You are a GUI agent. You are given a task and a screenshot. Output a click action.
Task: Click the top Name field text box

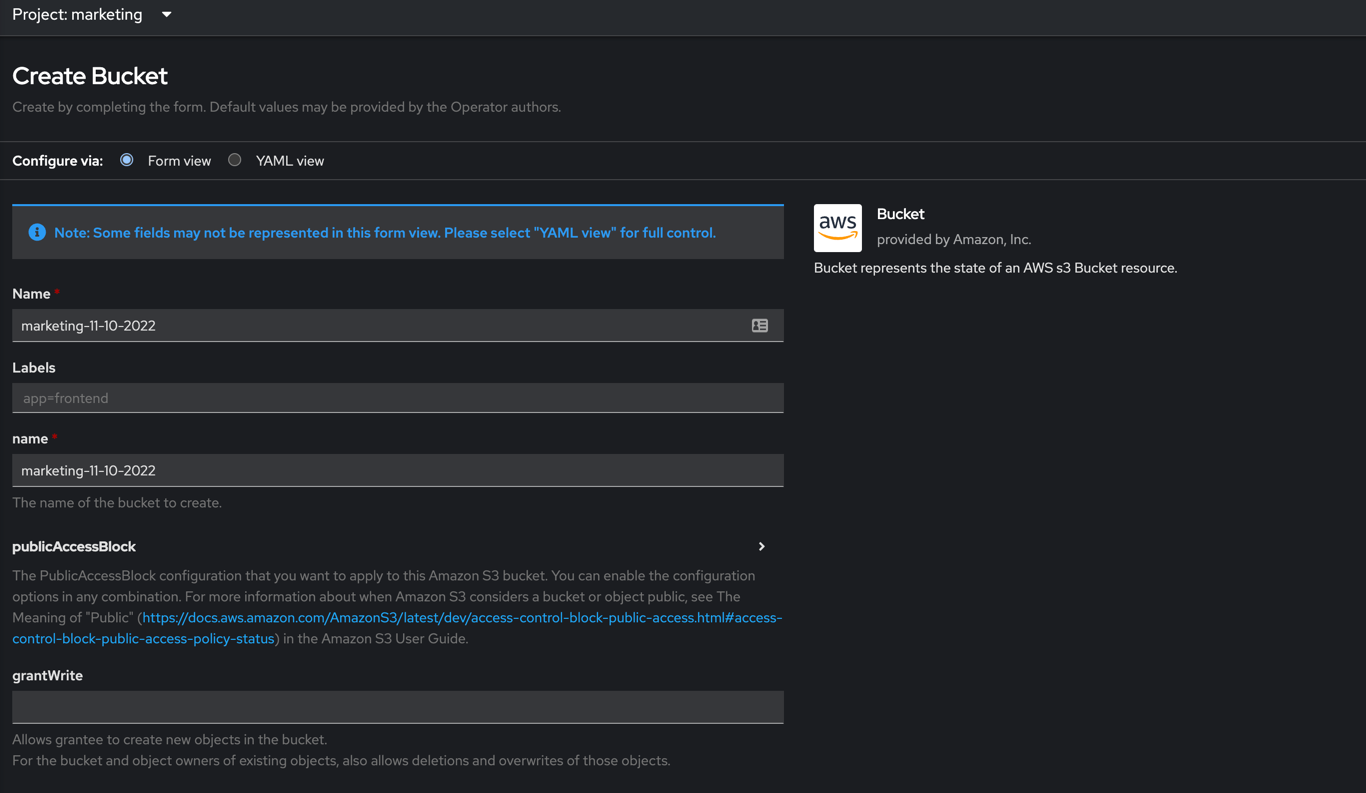(x=380, y=325)
